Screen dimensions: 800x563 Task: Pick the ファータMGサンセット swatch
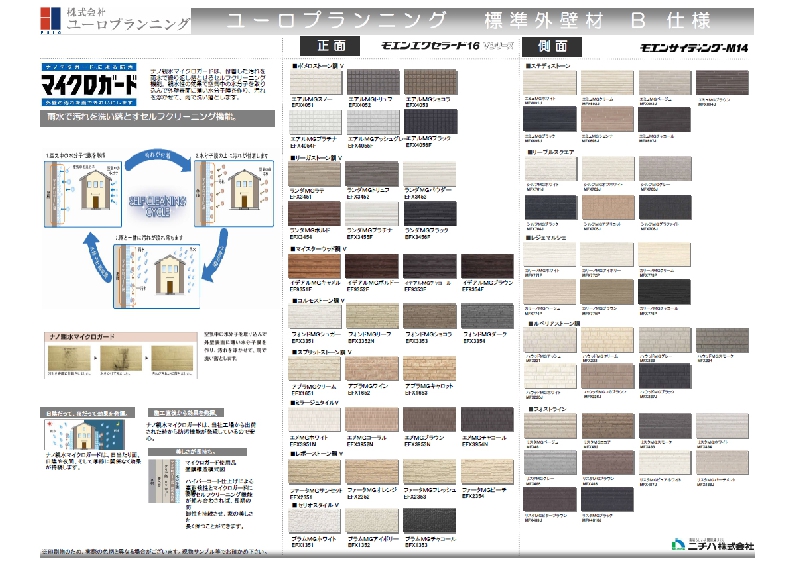(314, 472)
